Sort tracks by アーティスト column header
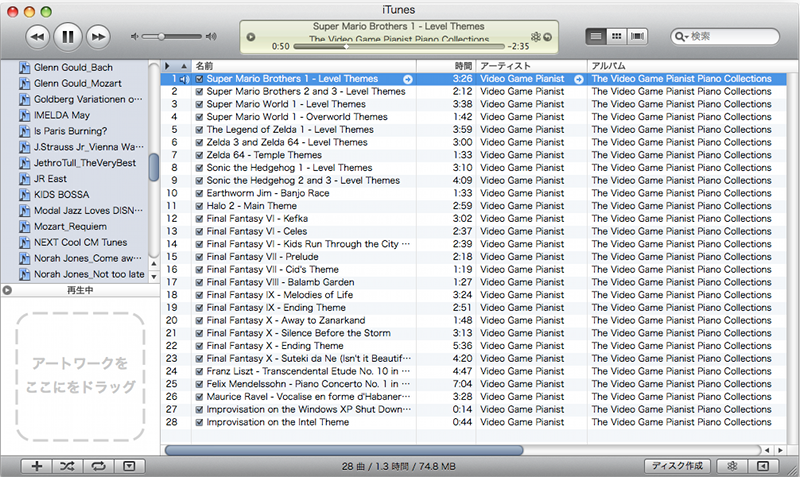The height and width of the screenshot is (477, 800). click(530, 65)
